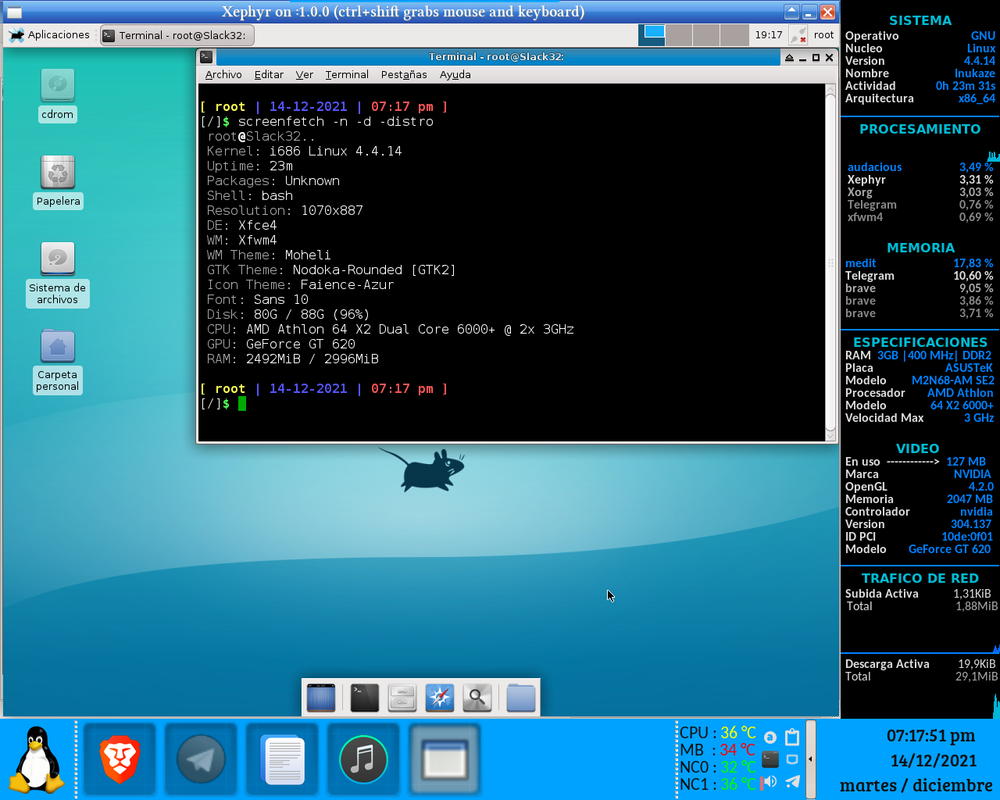Open the Pestañas menu

click(404, 75)
